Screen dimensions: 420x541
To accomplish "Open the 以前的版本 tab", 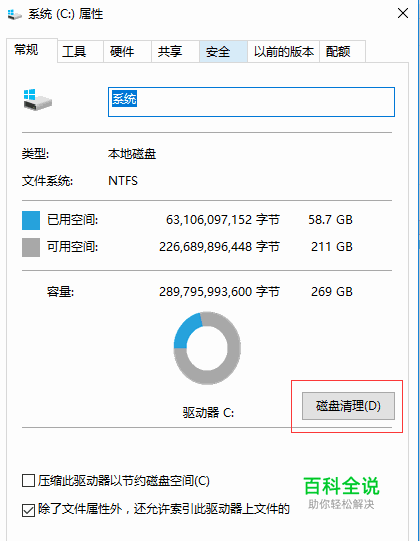I will [283, 52].
